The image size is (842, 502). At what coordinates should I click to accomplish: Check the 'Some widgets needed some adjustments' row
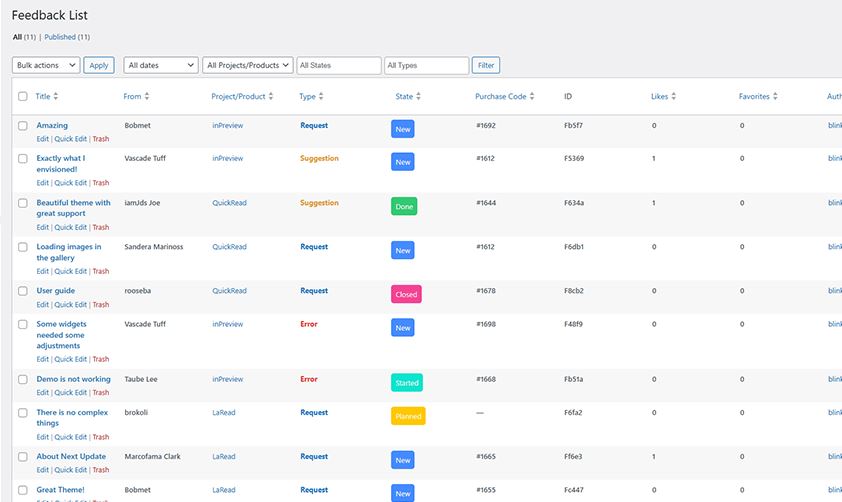coord(23,325)
